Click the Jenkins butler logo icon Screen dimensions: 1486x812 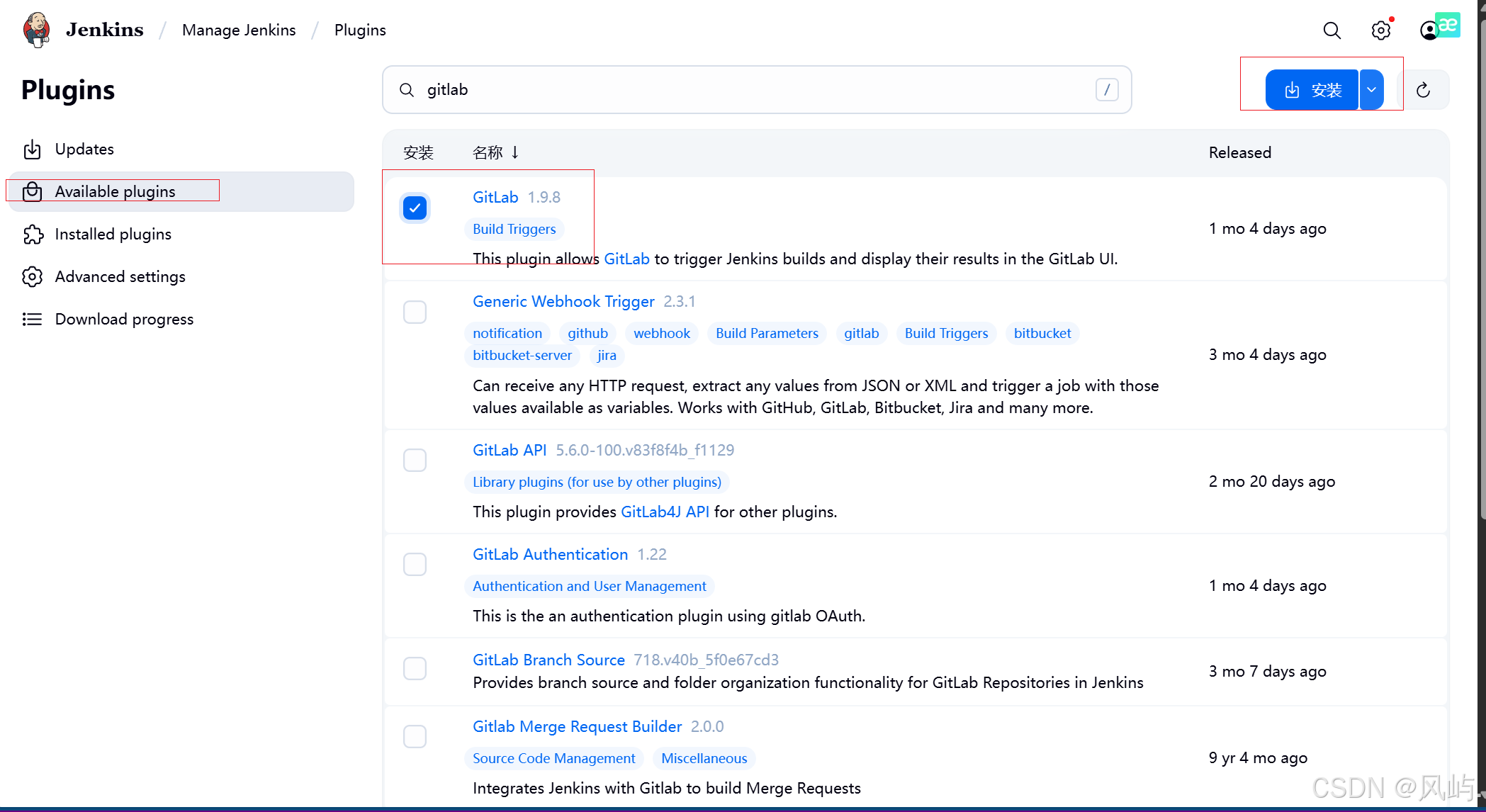pos(36,30)
